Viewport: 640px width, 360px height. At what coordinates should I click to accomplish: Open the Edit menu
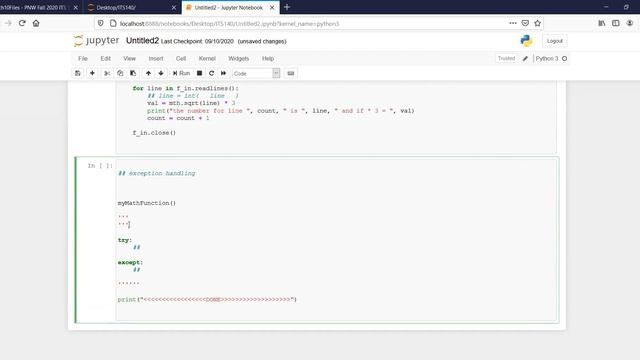(x=105, y=58)
